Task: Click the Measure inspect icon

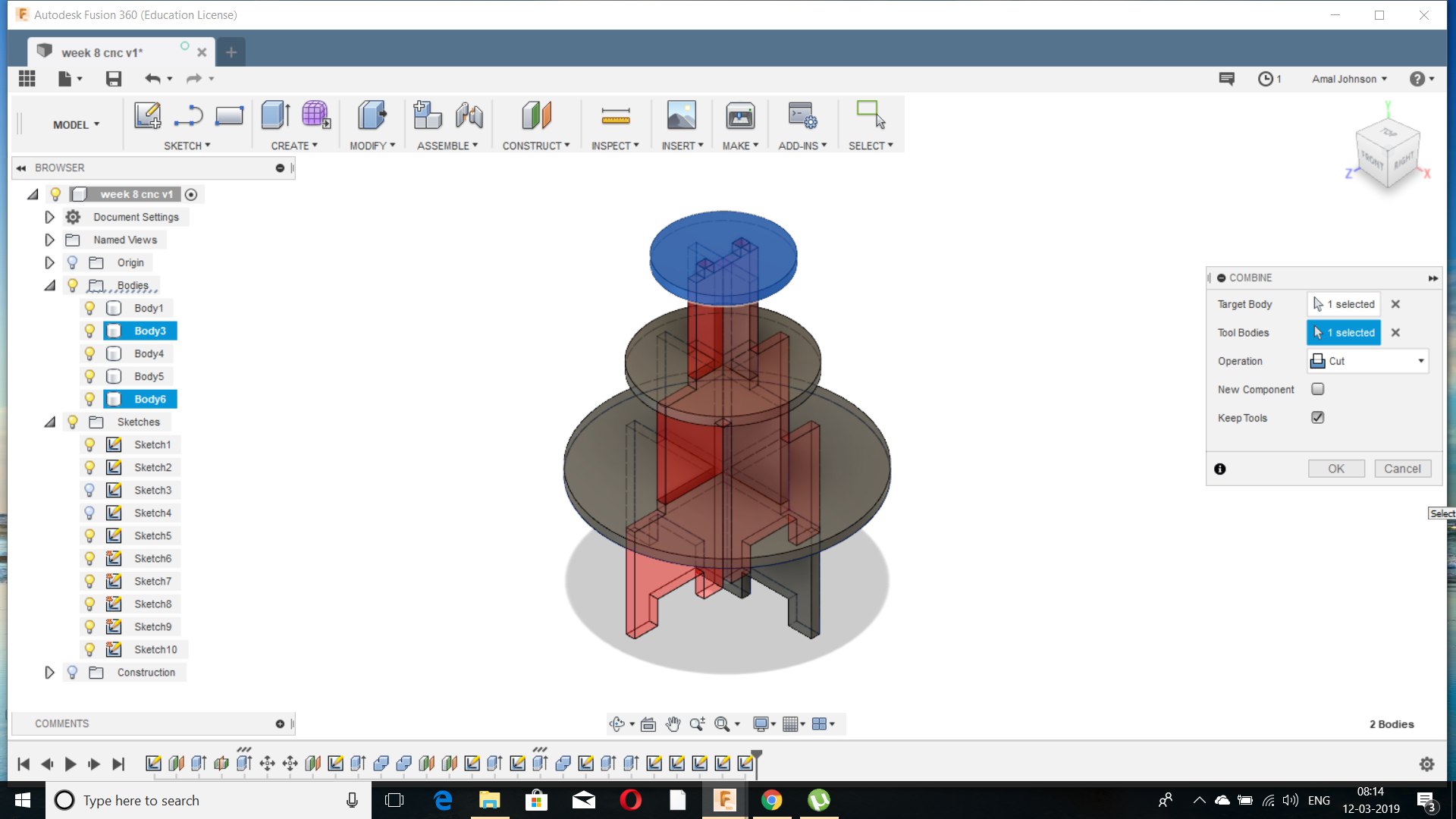Action: (x=615, y=116)
